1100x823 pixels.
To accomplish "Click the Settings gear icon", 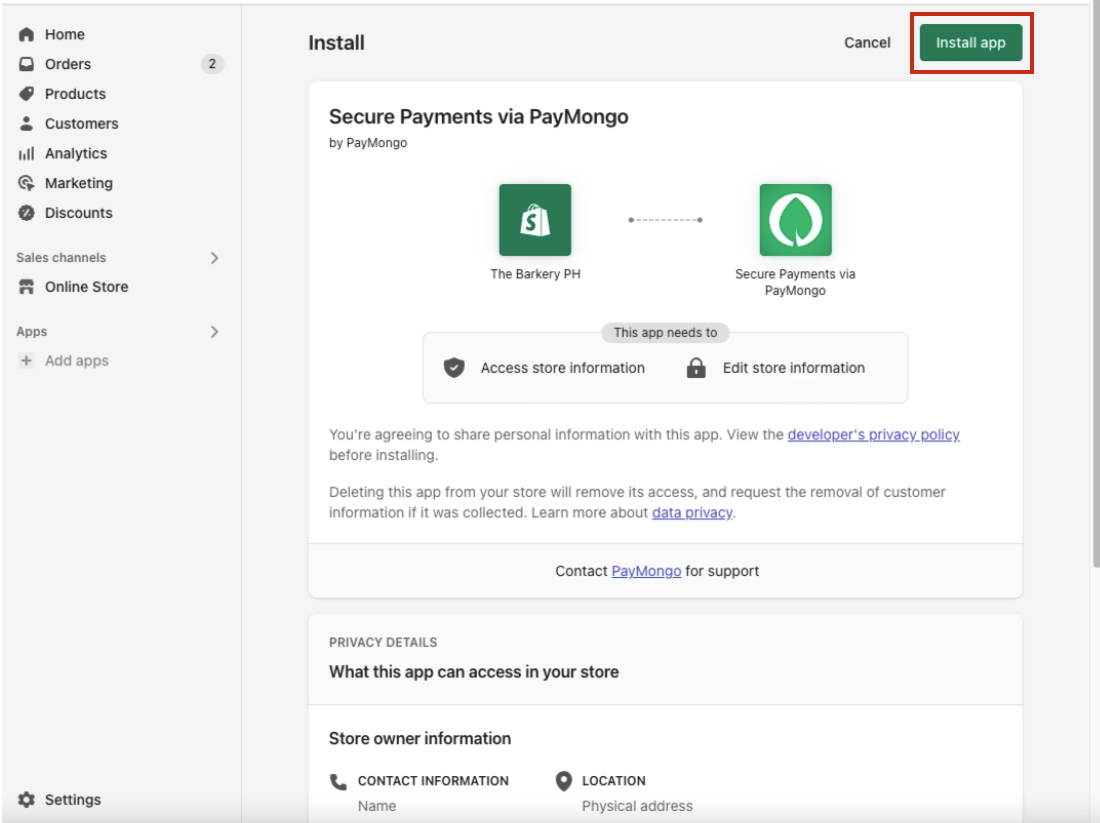I will tap(26, 800).
